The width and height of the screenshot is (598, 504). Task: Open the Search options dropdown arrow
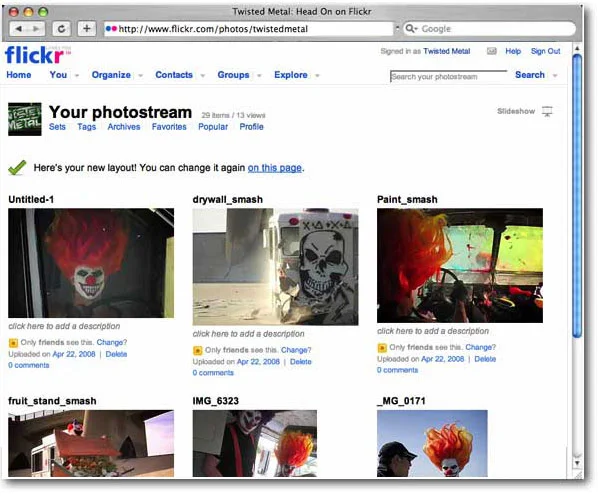coord(555,75)
